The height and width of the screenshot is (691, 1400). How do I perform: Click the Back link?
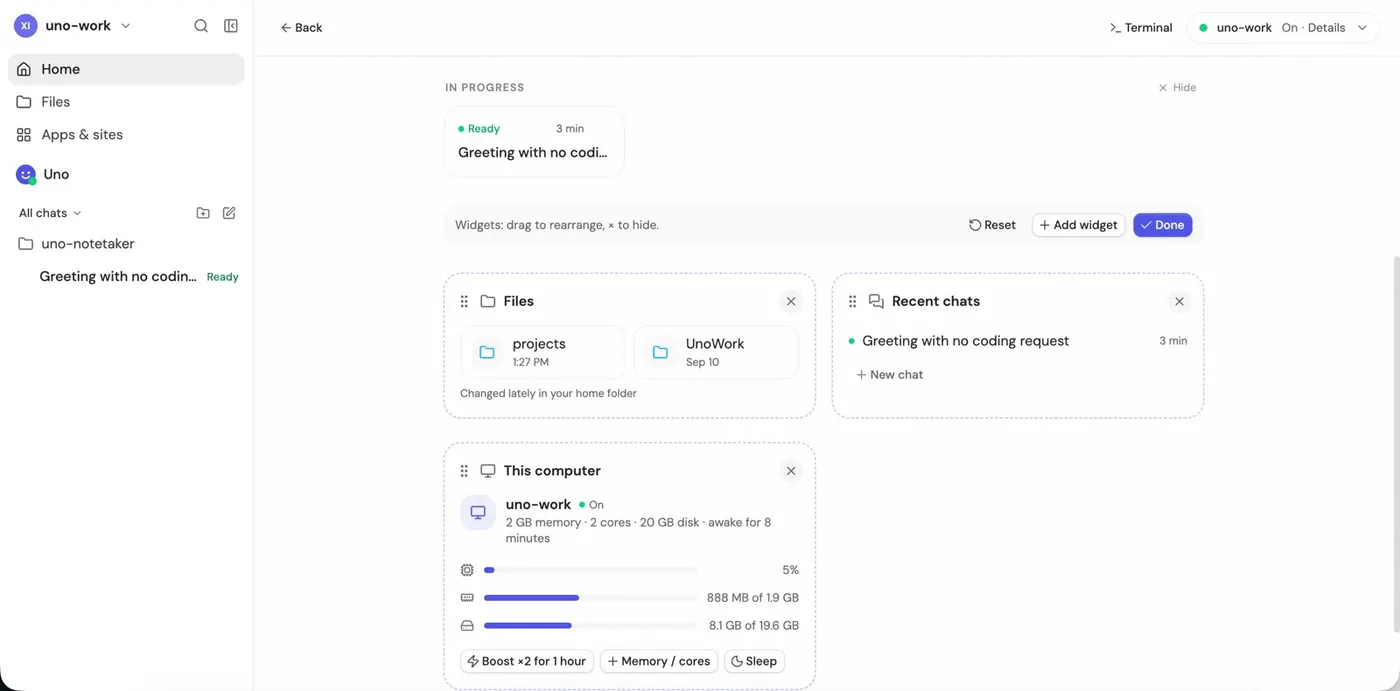coord(301,28)
